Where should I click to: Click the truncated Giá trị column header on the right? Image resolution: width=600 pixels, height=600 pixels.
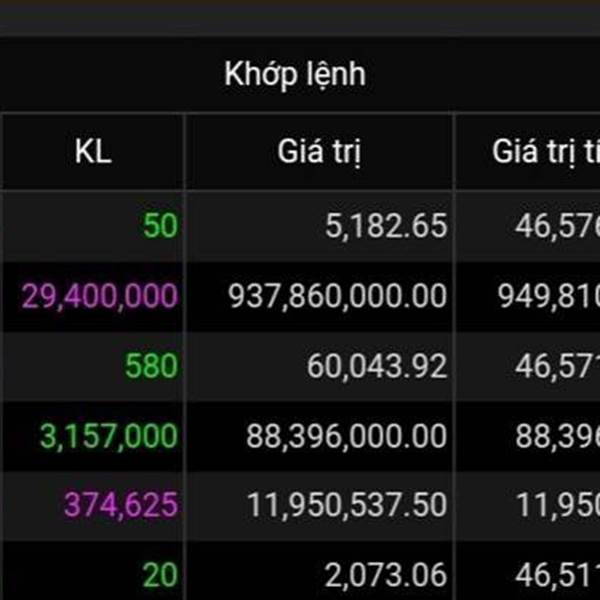click(546, 152)
